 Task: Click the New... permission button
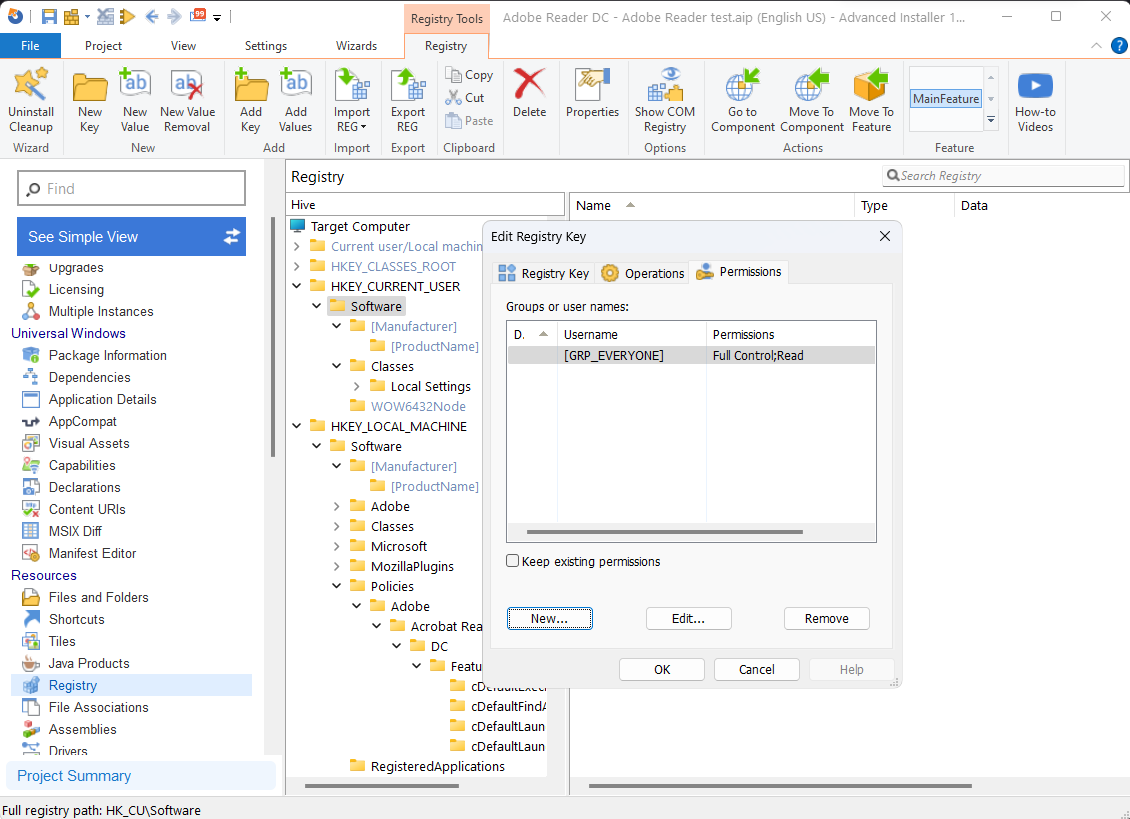[550, 619]
